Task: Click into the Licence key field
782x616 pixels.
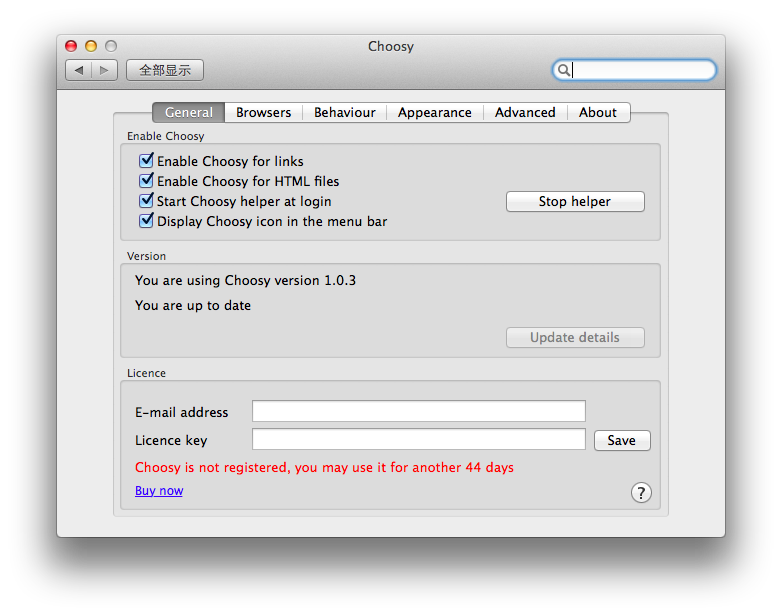Action: pyautogui.click(x=418, y=439)
